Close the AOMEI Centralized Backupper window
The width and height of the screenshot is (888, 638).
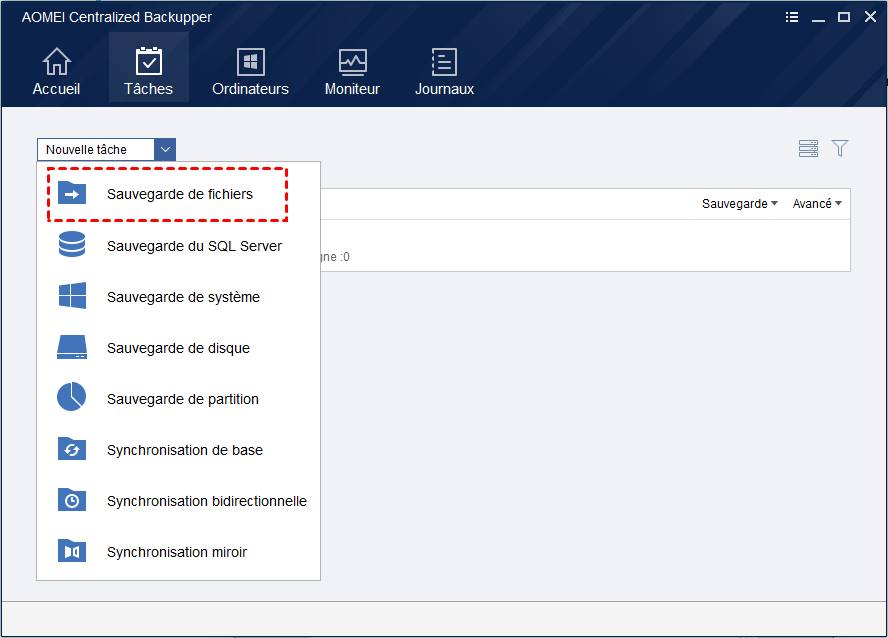click(x=870, y=17)
